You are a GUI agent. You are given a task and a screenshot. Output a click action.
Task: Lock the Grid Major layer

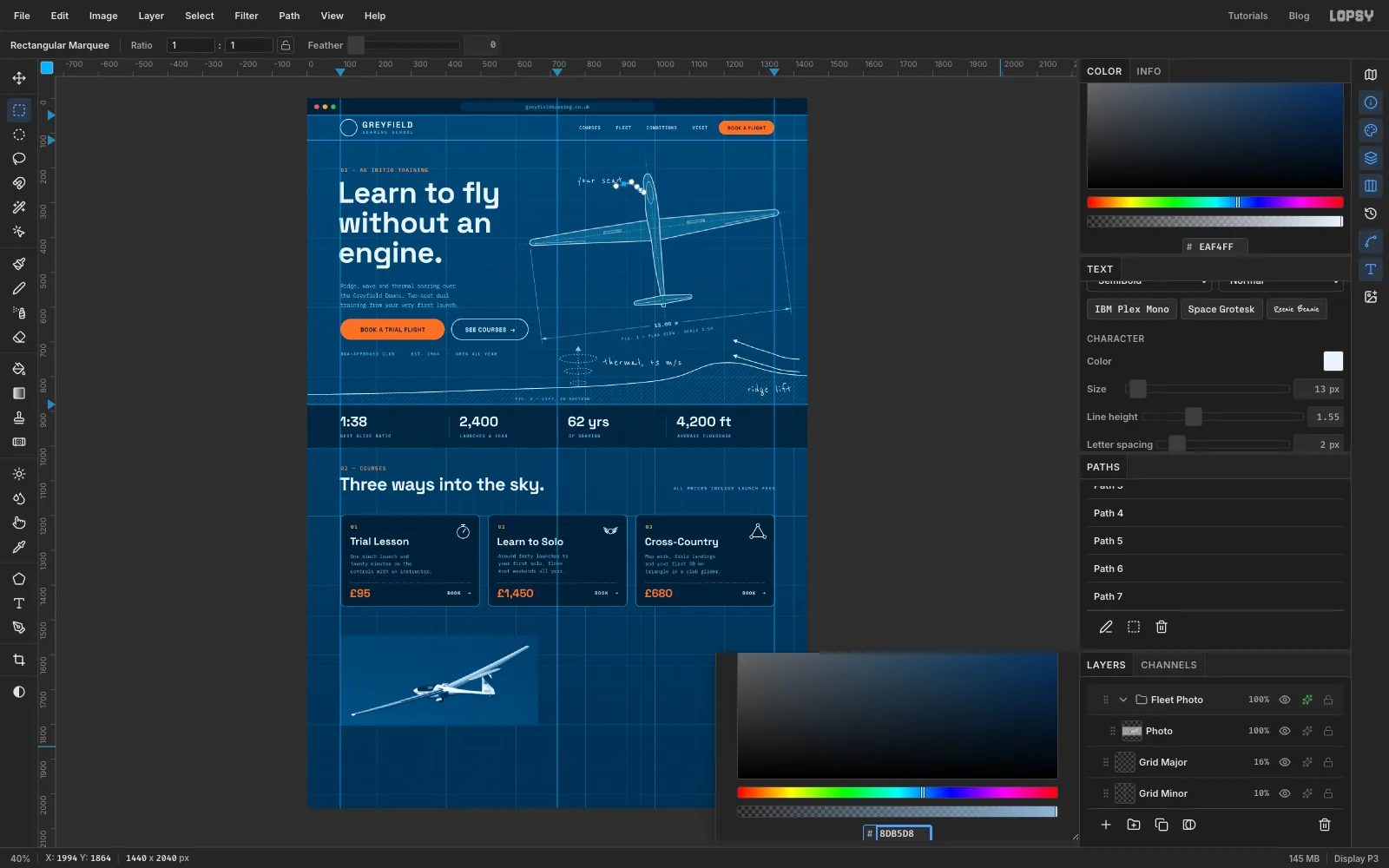(1328, 762)
